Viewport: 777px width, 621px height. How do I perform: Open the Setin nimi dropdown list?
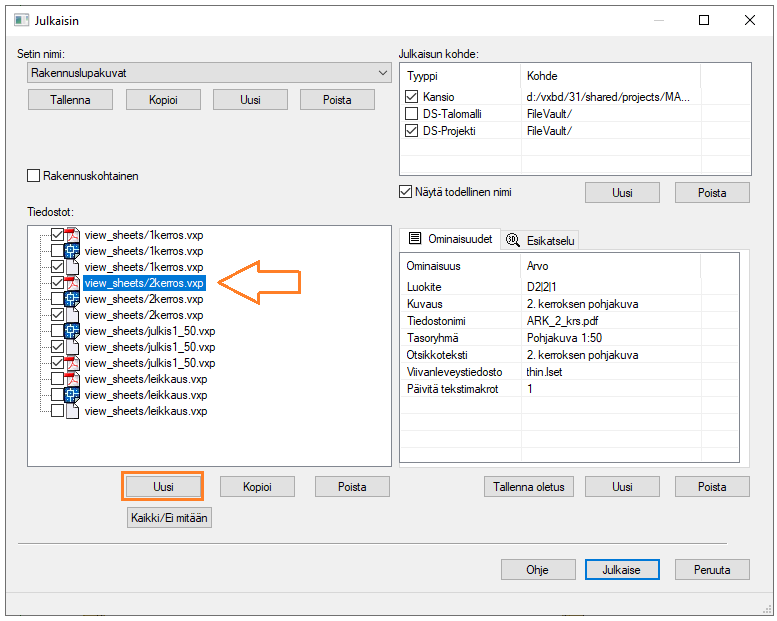(383, 73)
